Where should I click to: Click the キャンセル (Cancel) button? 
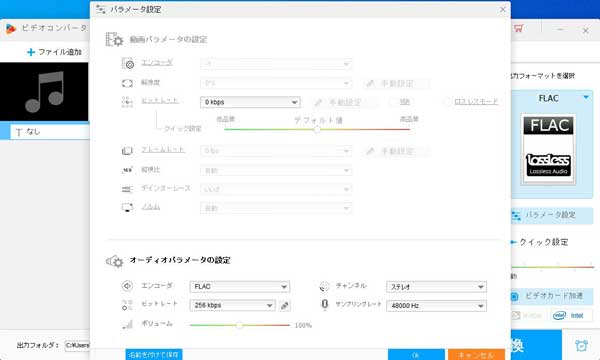point(476,355)
